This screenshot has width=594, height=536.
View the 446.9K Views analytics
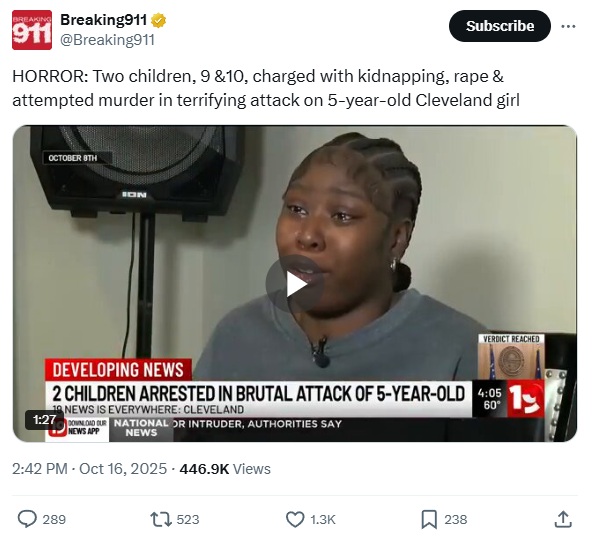[x=225, y=469]
